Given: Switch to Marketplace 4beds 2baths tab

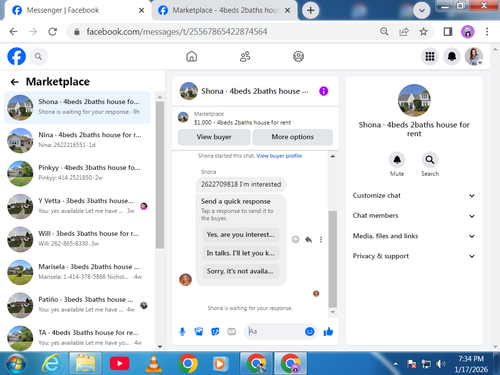Looking at the screenshot, I should click(x=225, y=10).
